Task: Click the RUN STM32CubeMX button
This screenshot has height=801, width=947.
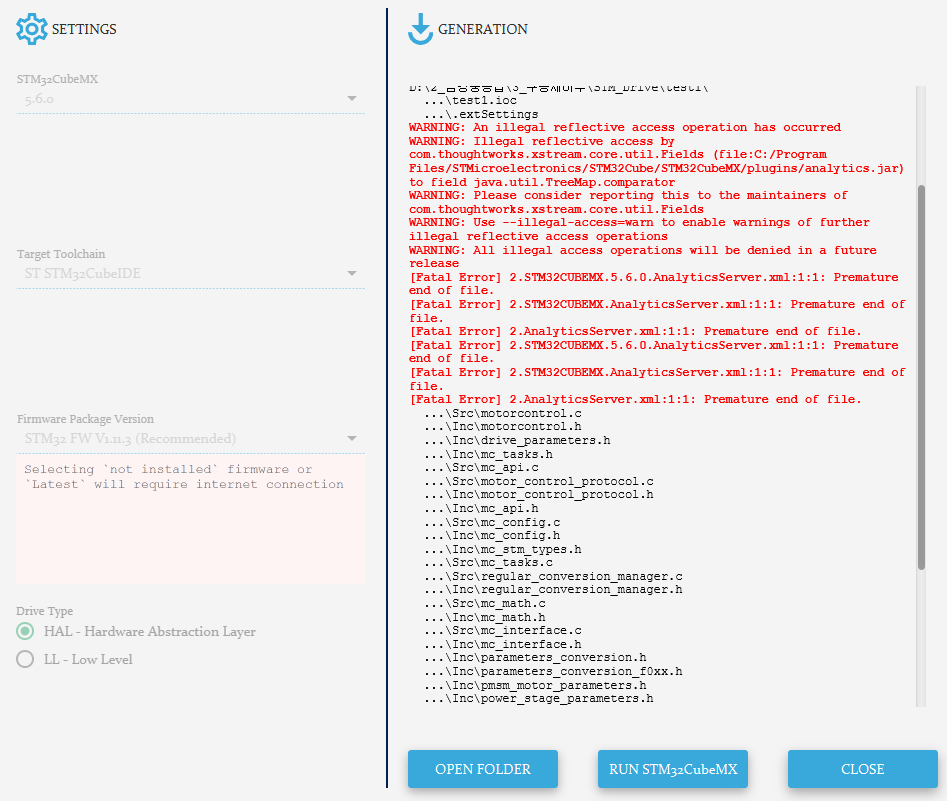Action: point(673,769)
